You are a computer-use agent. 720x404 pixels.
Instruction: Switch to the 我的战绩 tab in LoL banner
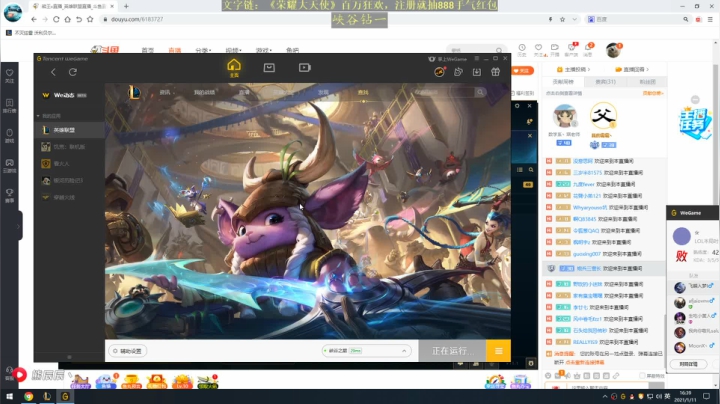(204, 92)
